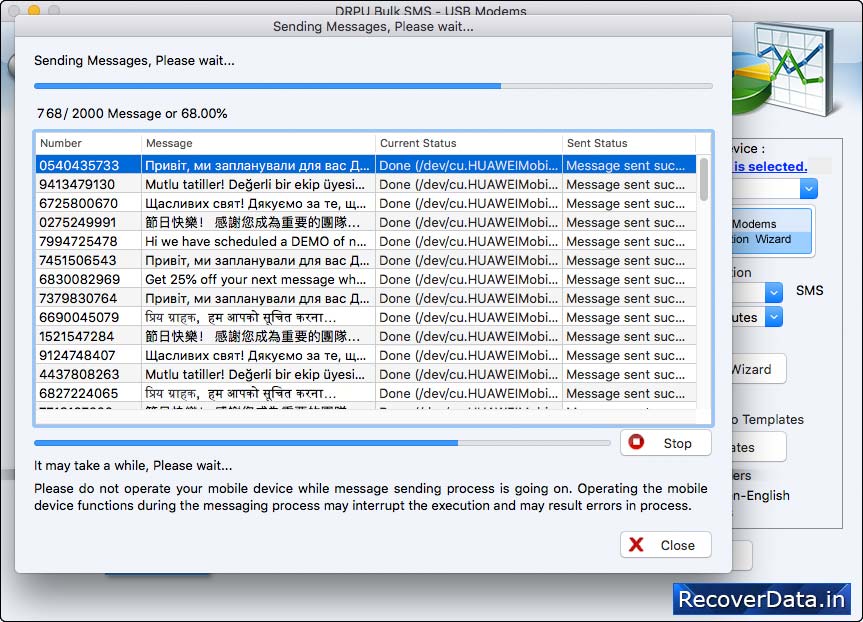The height and width of the screenshot is (622, 863).
Task: Click the SMS label in background window
Action: click(x=810, y=291)
